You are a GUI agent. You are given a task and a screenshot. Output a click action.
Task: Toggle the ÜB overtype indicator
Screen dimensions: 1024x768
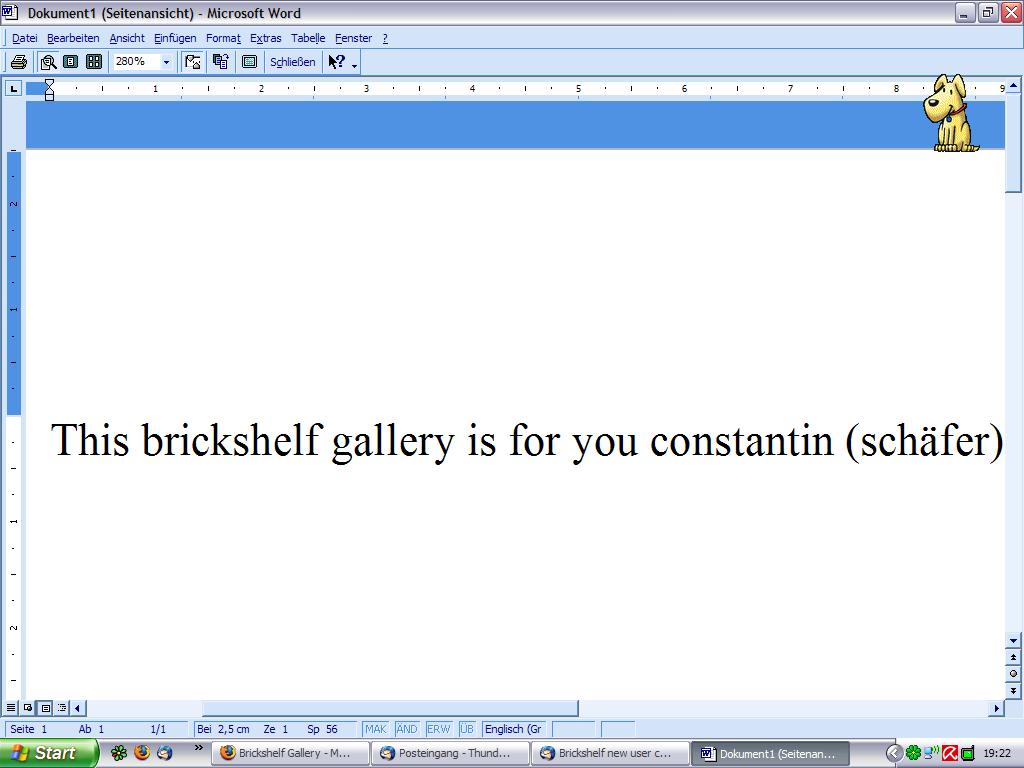[466, 729]
